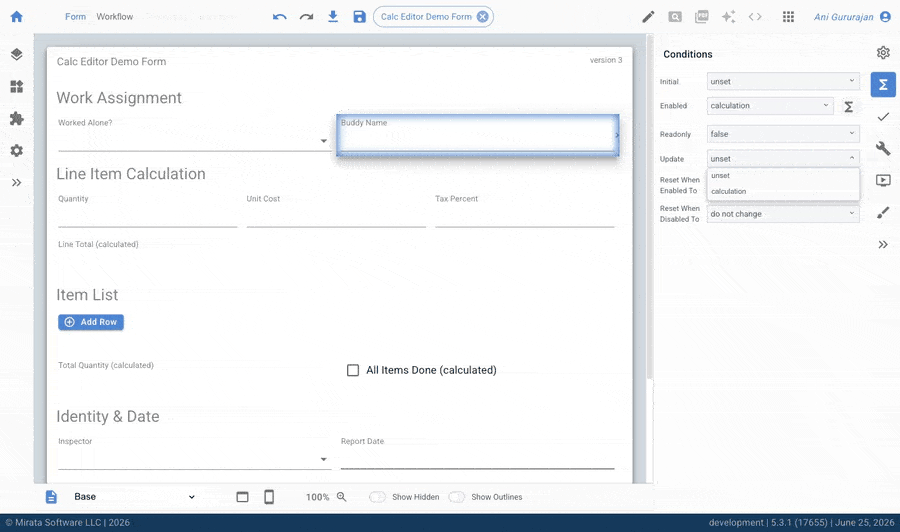Expand the right sidebar chevrons
Screen dimensions: 900x532
click(x=883, y=244)
